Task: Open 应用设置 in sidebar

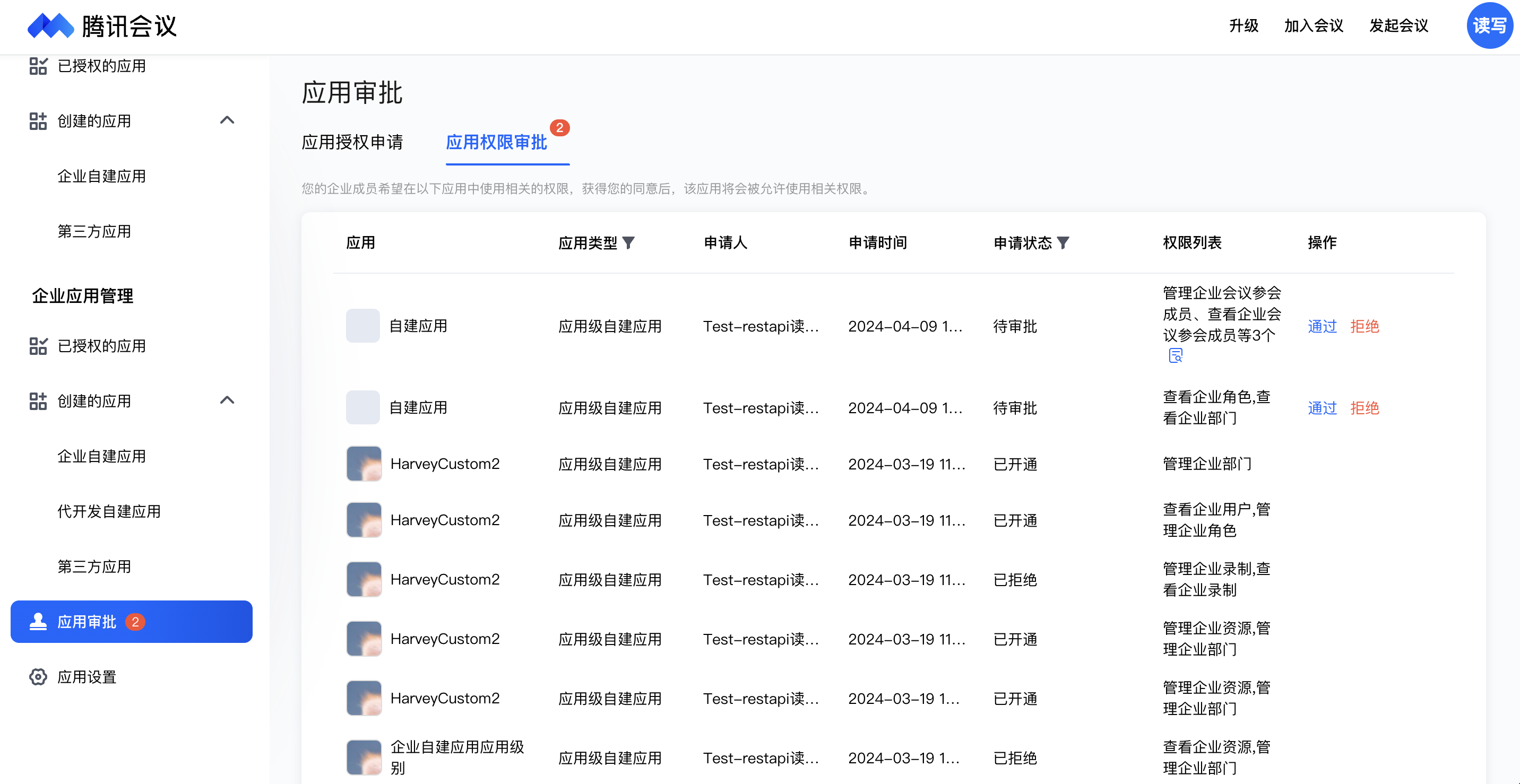Action: tap(87, 677)
